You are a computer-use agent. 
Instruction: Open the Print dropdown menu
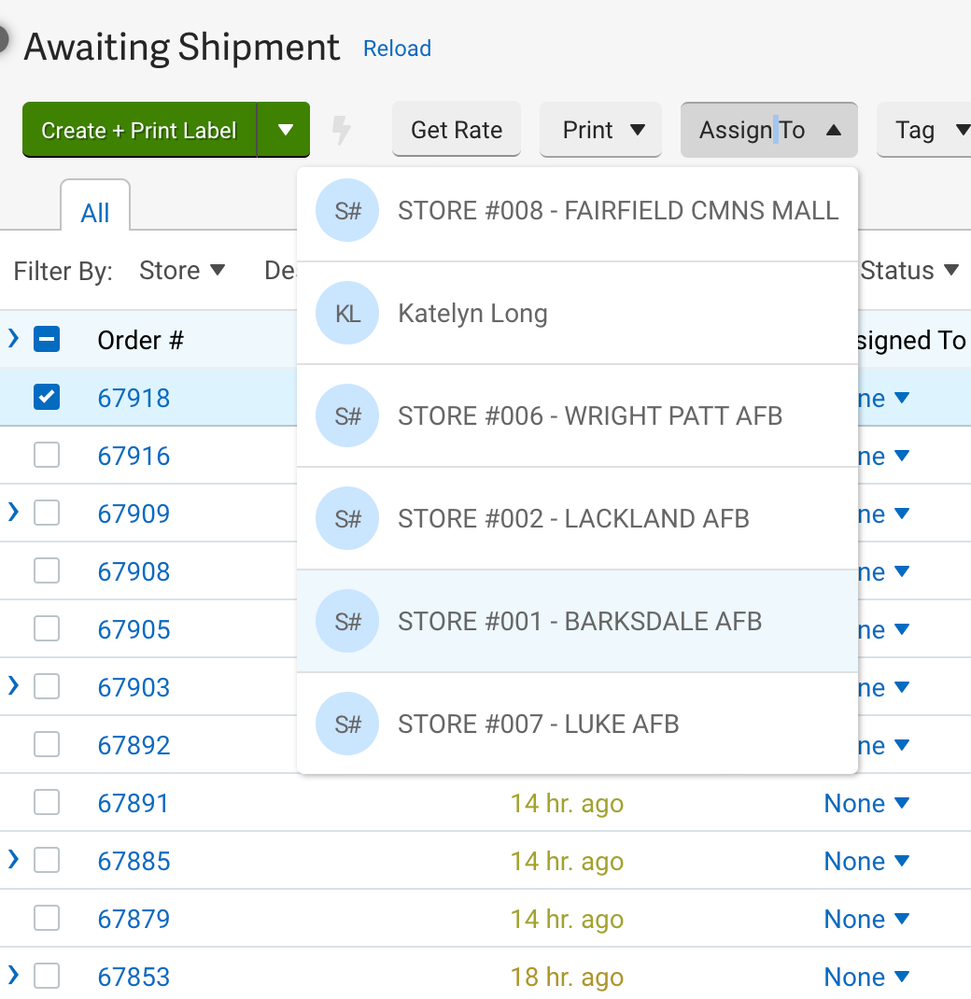(601, 130)
